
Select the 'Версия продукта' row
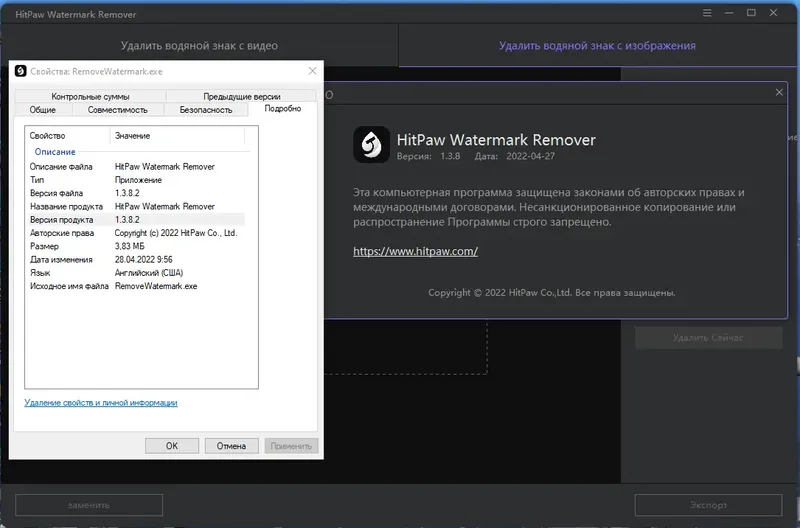(x=137, y=220)
